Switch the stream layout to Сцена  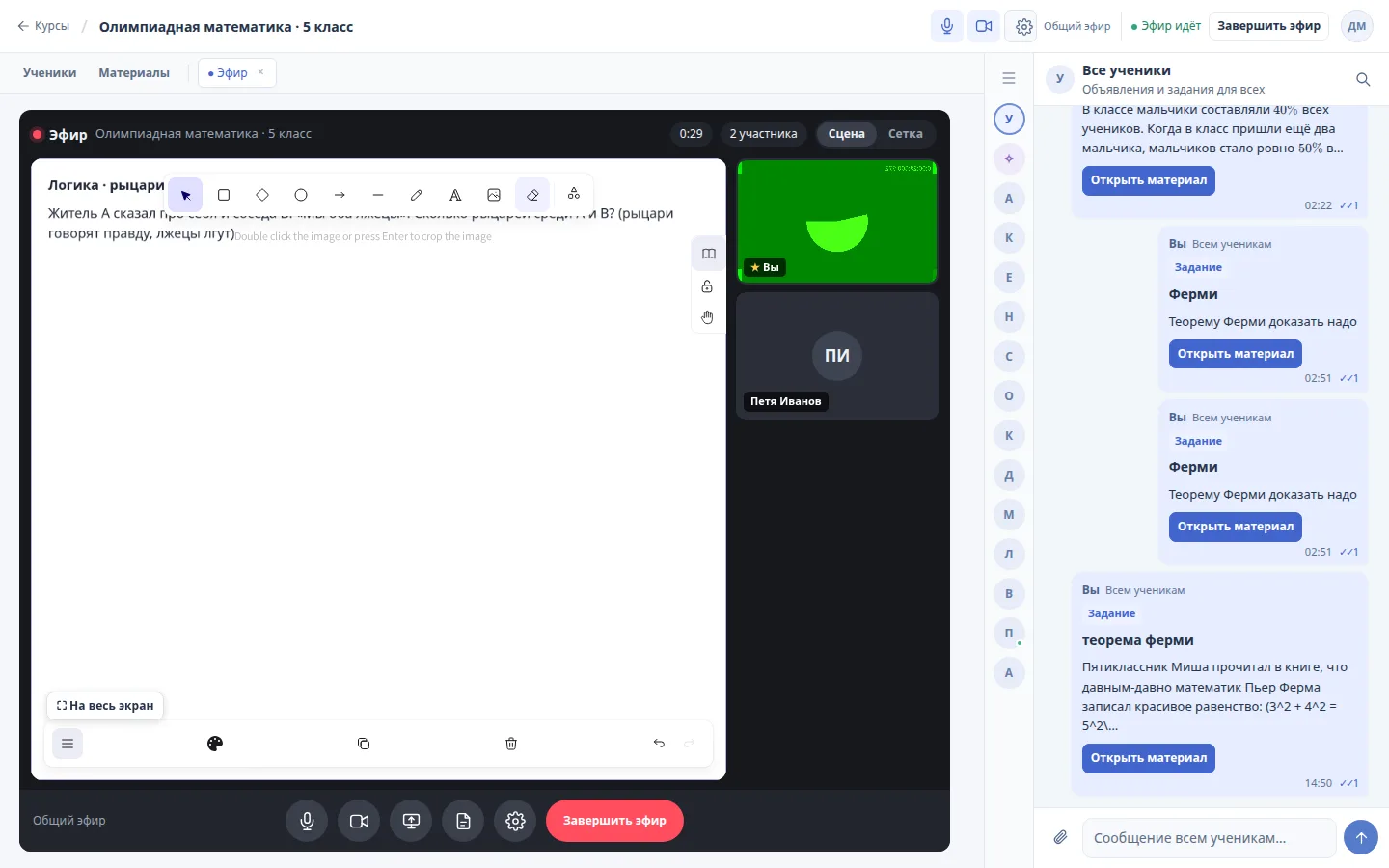(846, 134)
